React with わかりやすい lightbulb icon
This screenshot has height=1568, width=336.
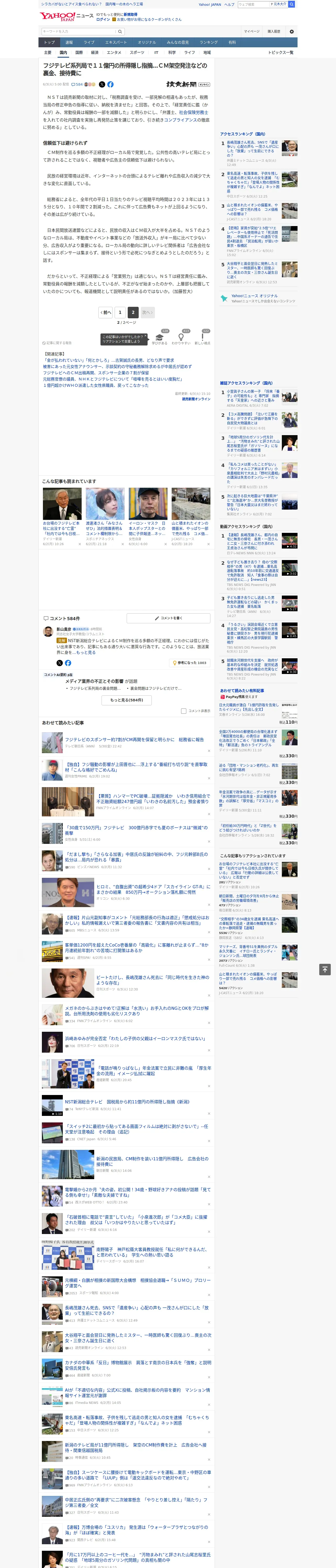(x=181, y=337)
